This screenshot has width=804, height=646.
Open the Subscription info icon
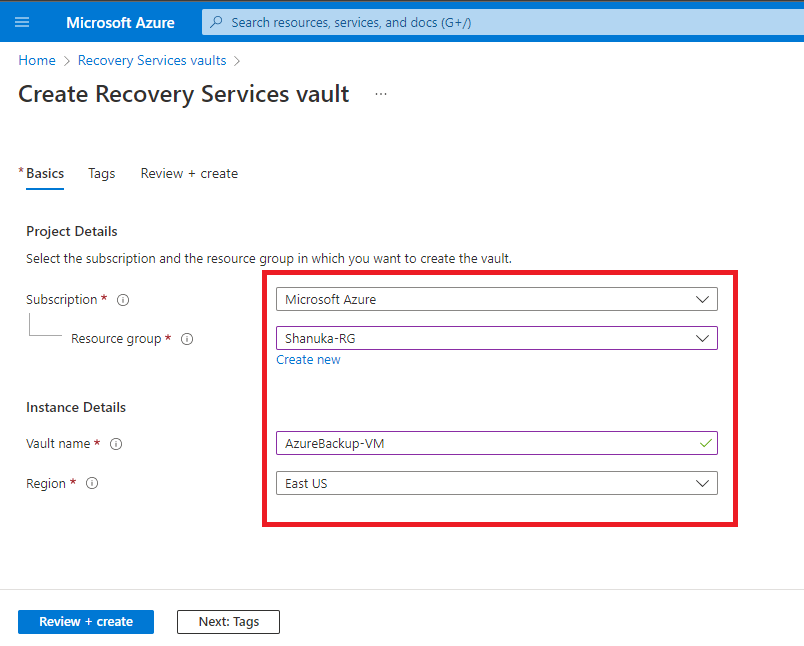tap(123, 300)
